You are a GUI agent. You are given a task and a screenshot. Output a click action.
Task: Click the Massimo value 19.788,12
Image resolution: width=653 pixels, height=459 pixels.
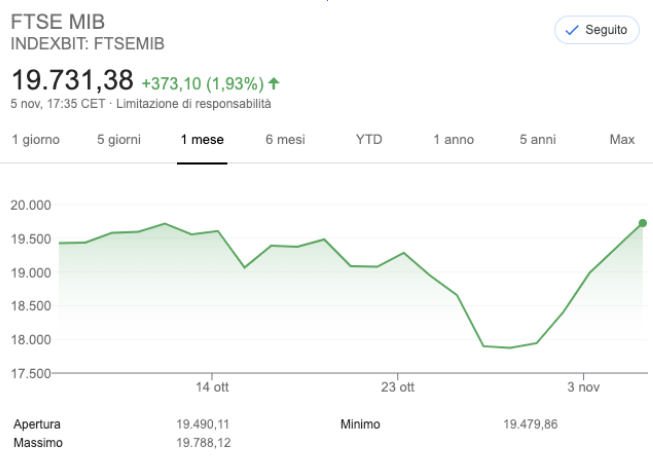(x=204, y=442)
